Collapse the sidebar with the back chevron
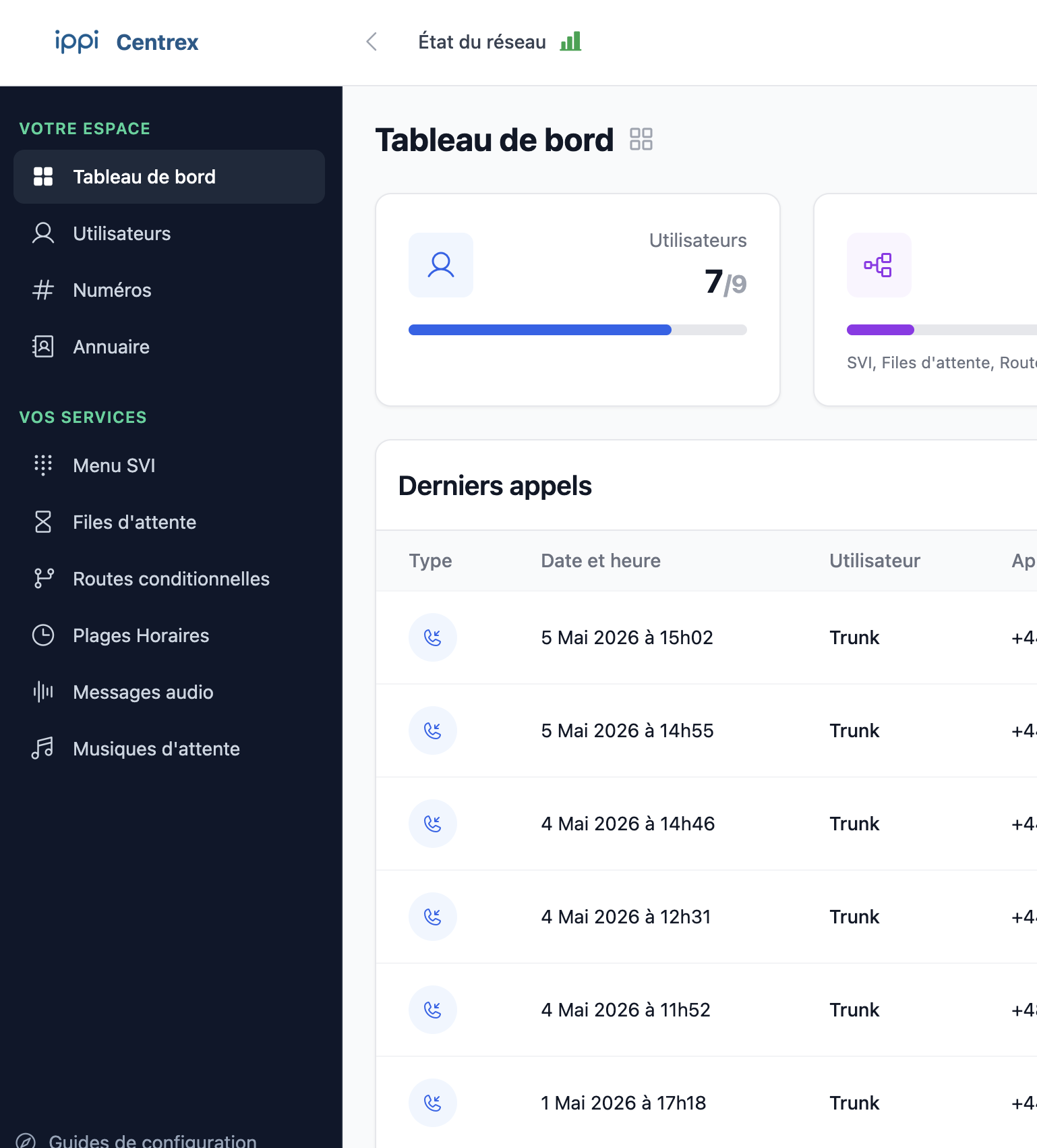The width and height of the screenshot is (1037, 1148). 372,42
